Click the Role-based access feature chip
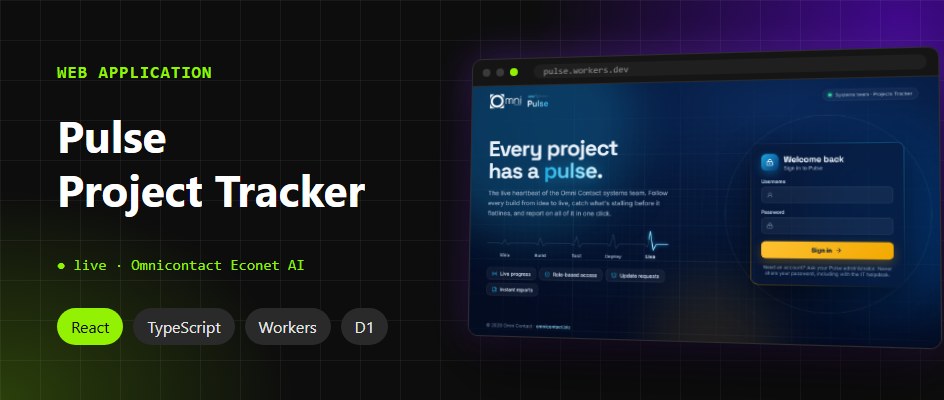 tap(570, 275)
